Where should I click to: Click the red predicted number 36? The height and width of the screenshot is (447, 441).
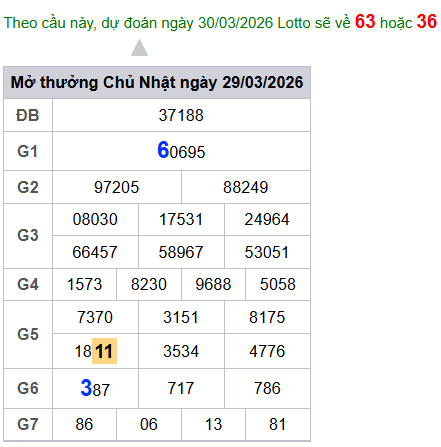427,22
